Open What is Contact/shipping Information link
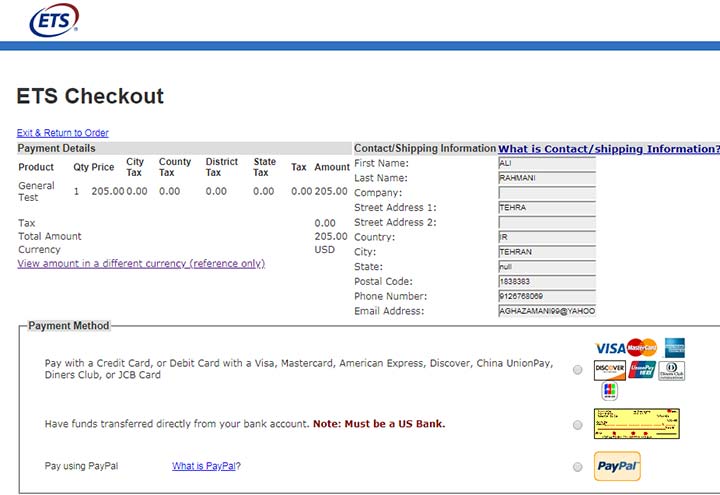 609,149
